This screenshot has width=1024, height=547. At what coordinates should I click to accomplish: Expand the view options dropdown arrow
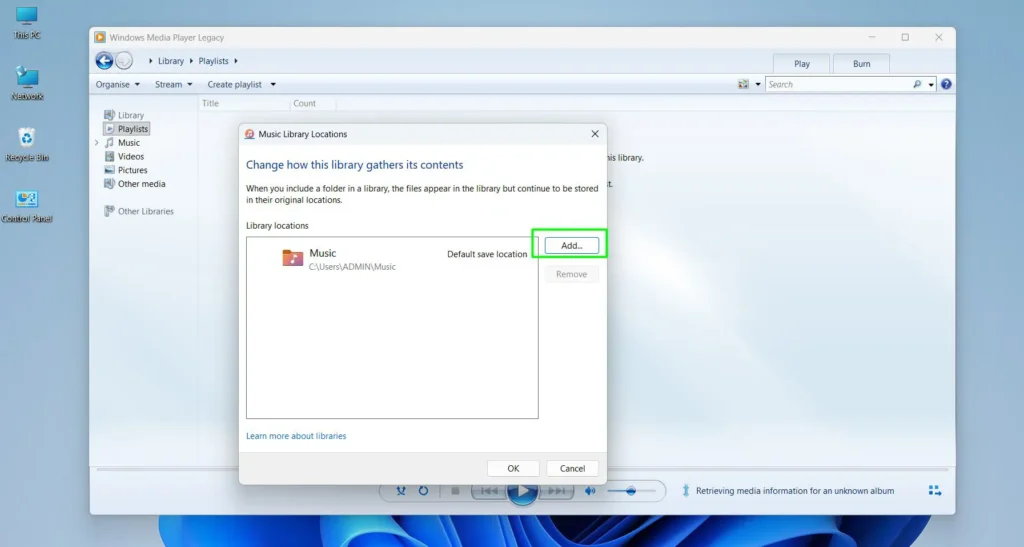coord(758,84)
